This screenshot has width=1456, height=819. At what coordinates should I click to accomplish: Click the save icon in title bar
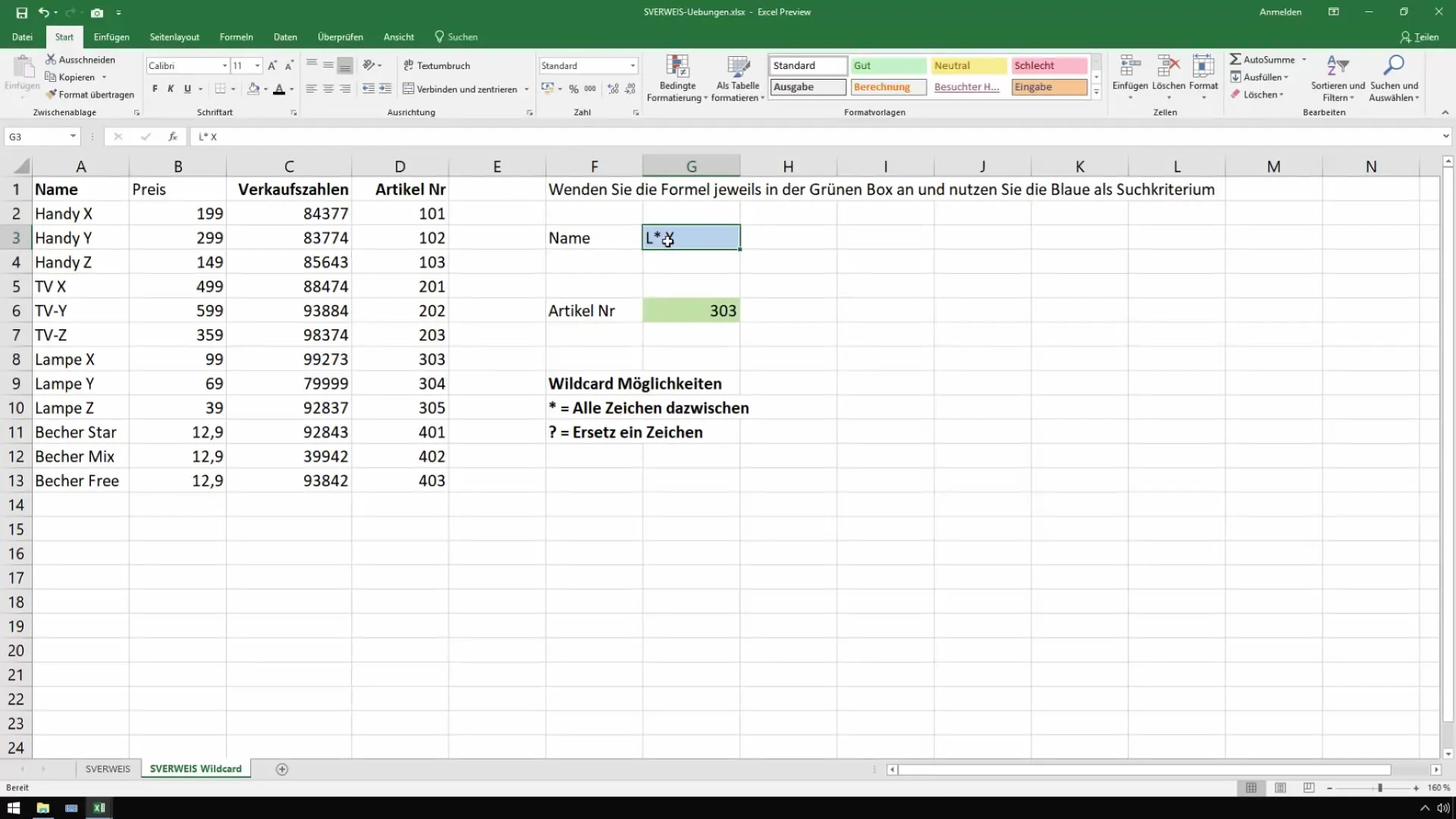[22, 12]
